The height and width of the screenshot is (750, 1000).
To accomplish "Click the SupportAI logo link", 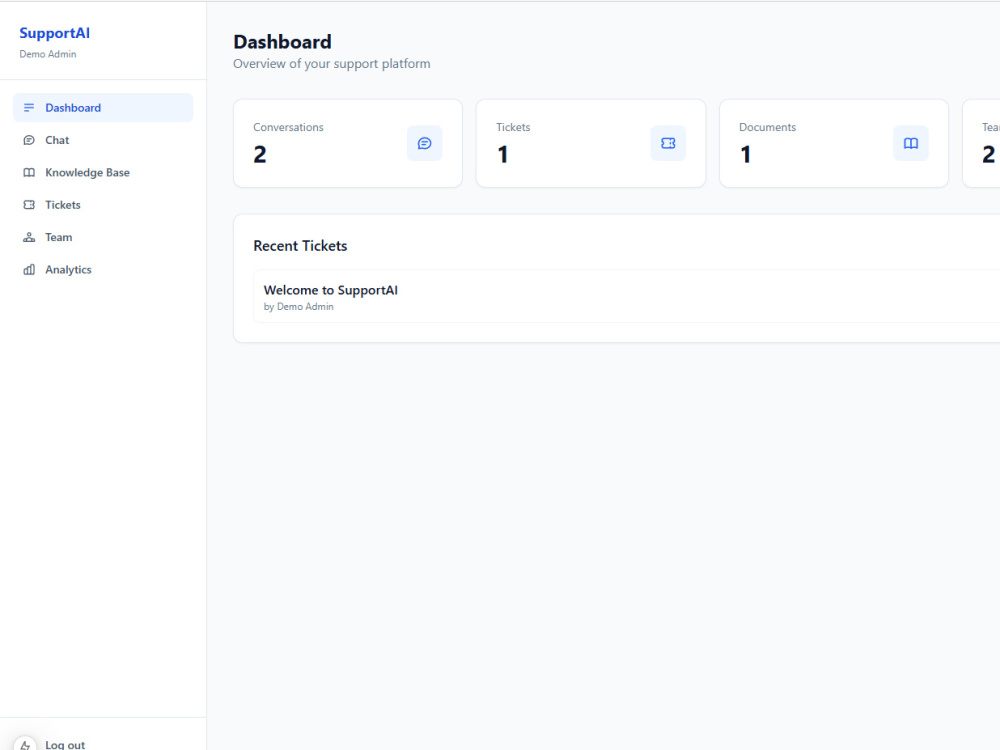I will [x=55, y=33].
